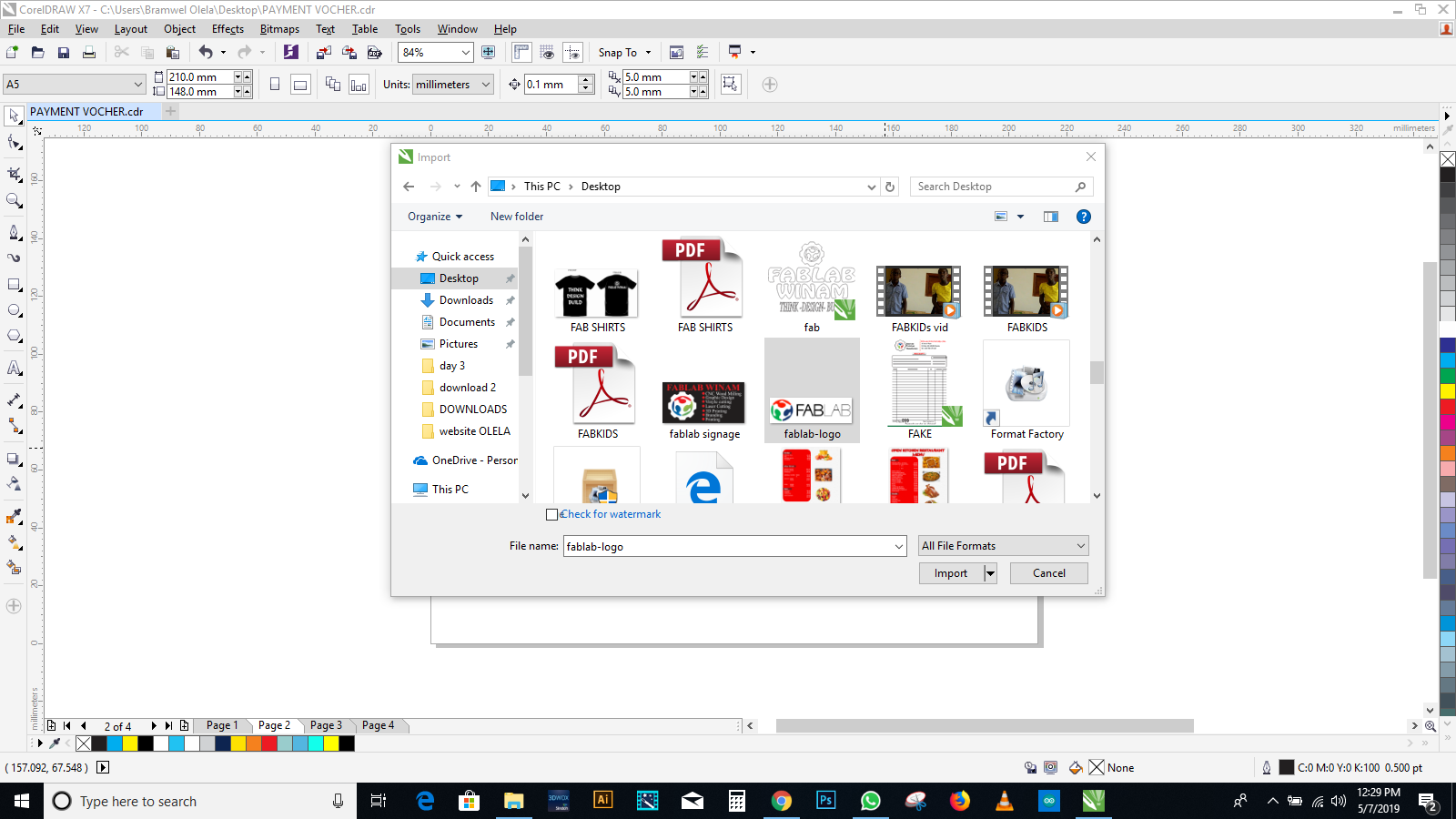Open Google Chrome from taskbar

(x=781, y=801)
